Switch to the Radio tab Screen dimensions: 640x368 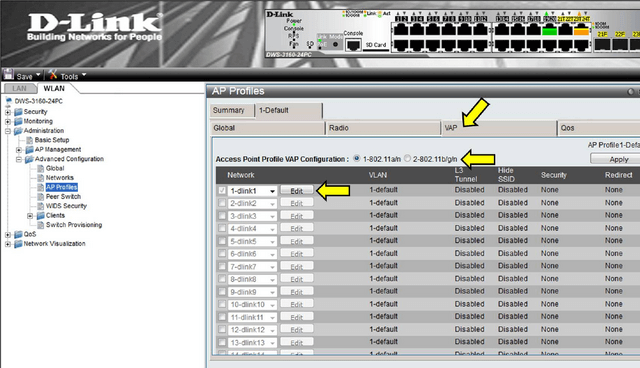pos(383,128)
